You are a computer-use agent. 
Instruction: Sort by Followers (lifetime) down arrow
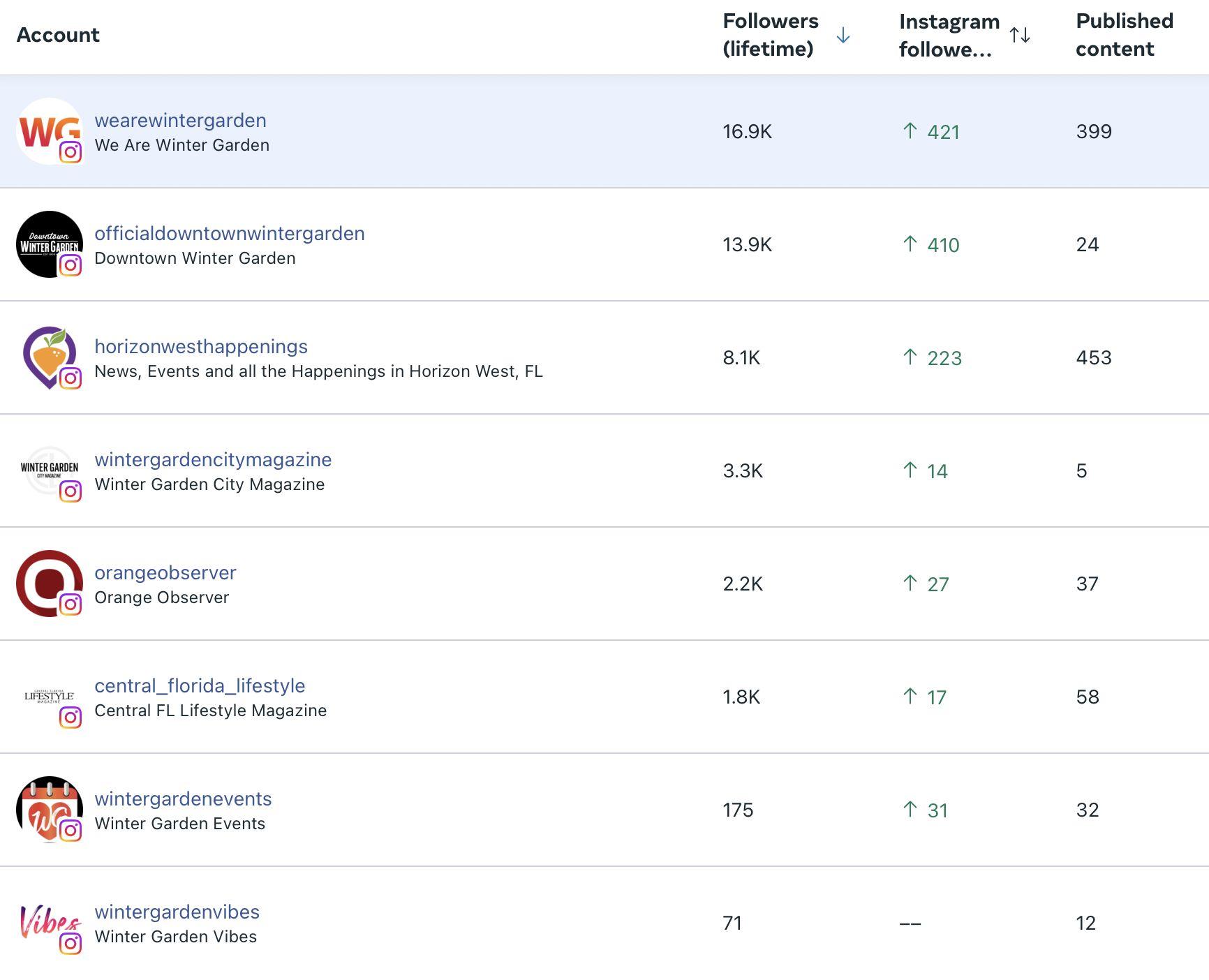point(843,35)
